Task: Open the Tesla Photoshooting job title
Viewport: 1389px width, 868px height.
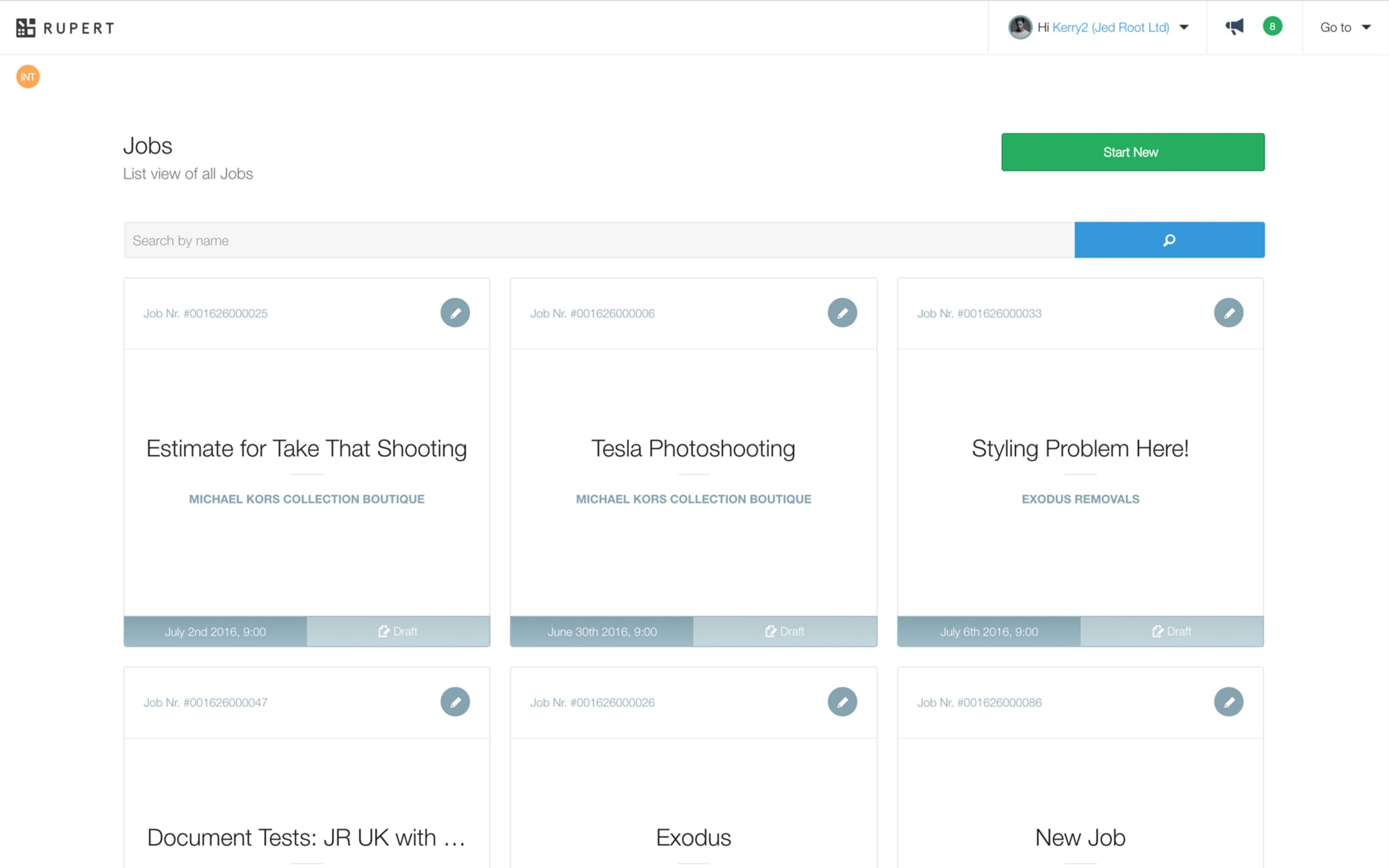Action: click(x=693, y=449)
